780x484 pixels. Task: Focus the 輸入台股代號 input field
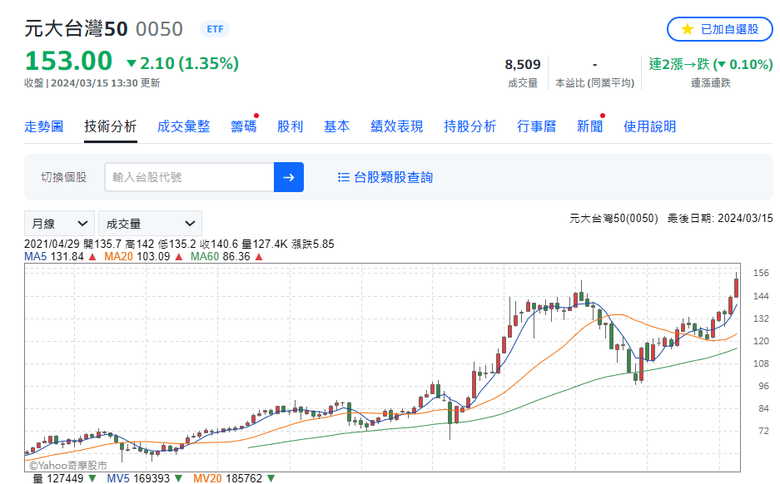[189, 177]
